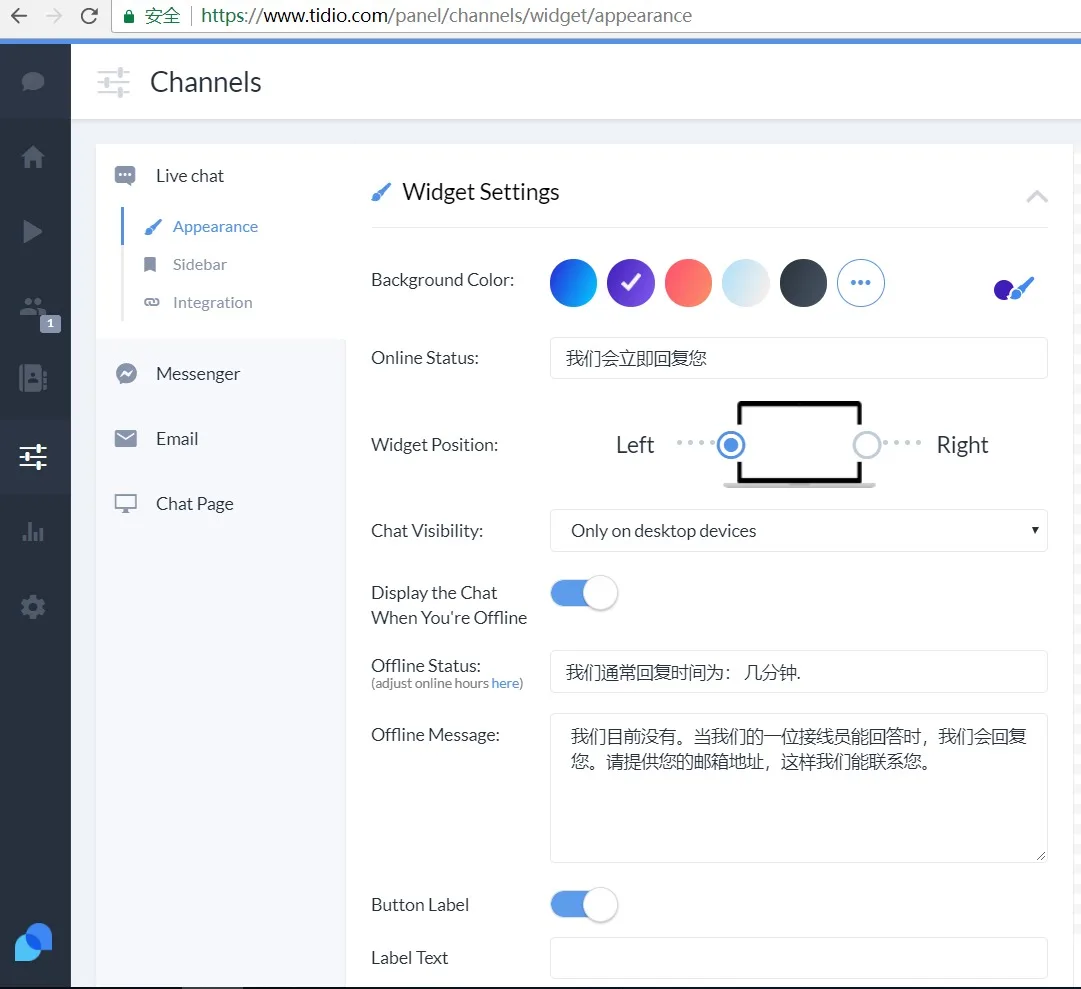Click the Background Color label
The width and height of the screenshot is (1081, 989).
[443, 280]
